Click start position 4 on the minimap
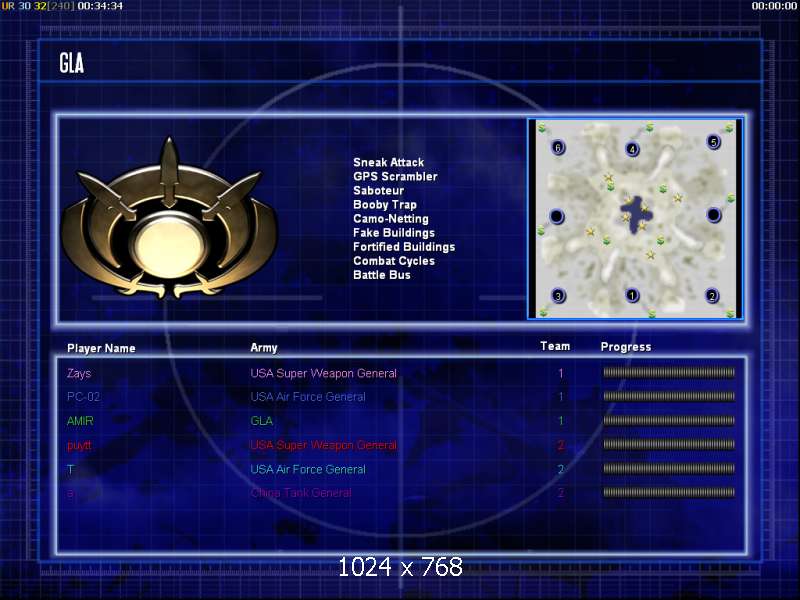This screenshot has width=800, height=600. pyautogui.click(x=632, y=149)
